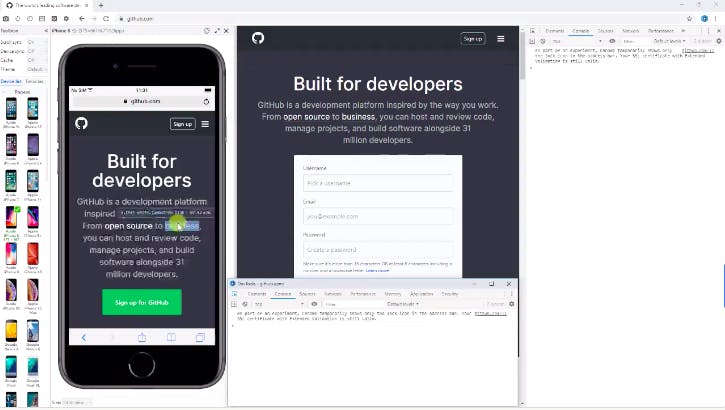Click the desktop view vertical scrollbar
This screenshot has height=410, width=725.
(522, 55)
